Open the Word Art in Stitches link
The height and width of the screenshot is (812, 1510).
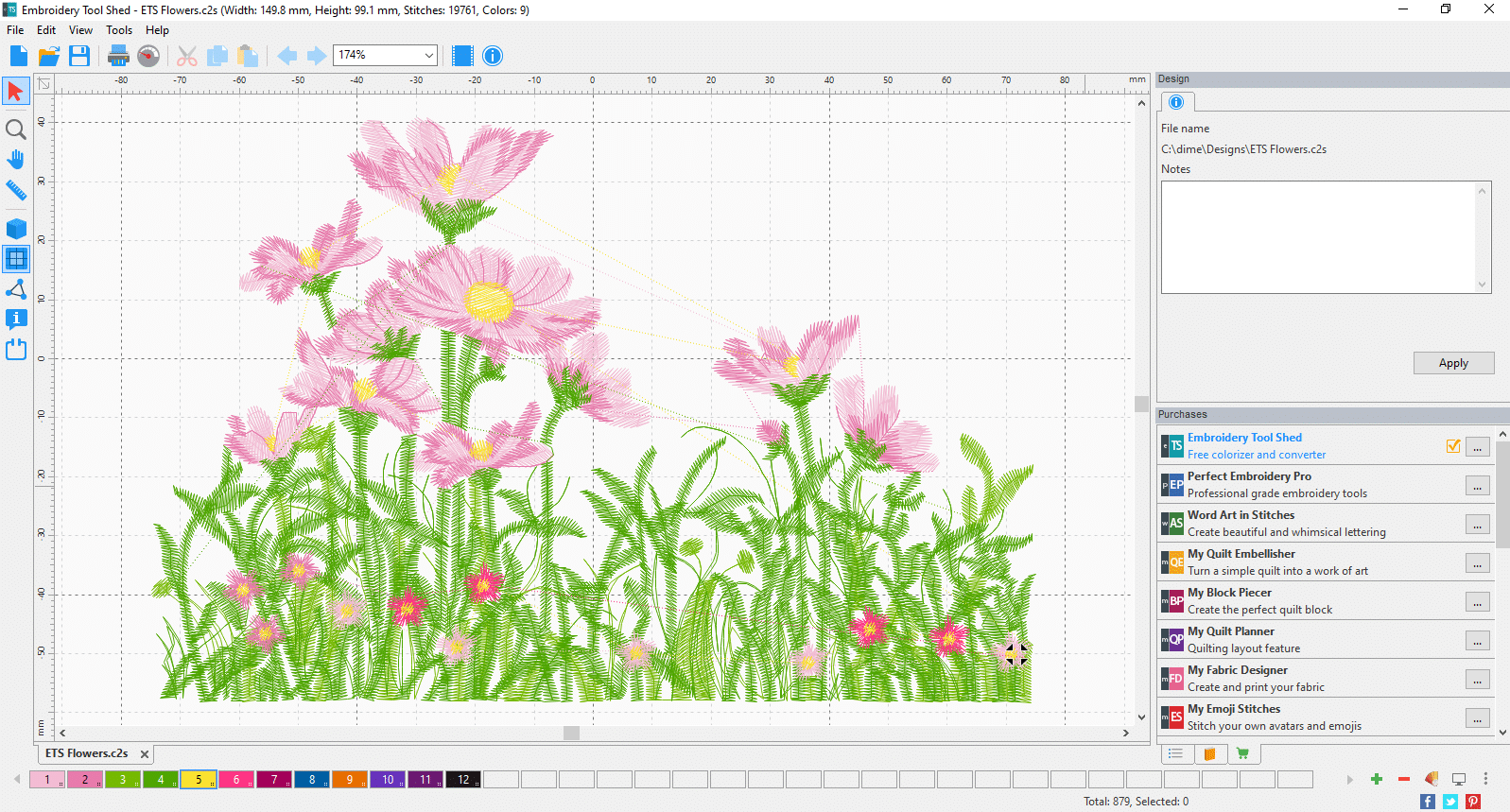click(x=1241, y=515)
